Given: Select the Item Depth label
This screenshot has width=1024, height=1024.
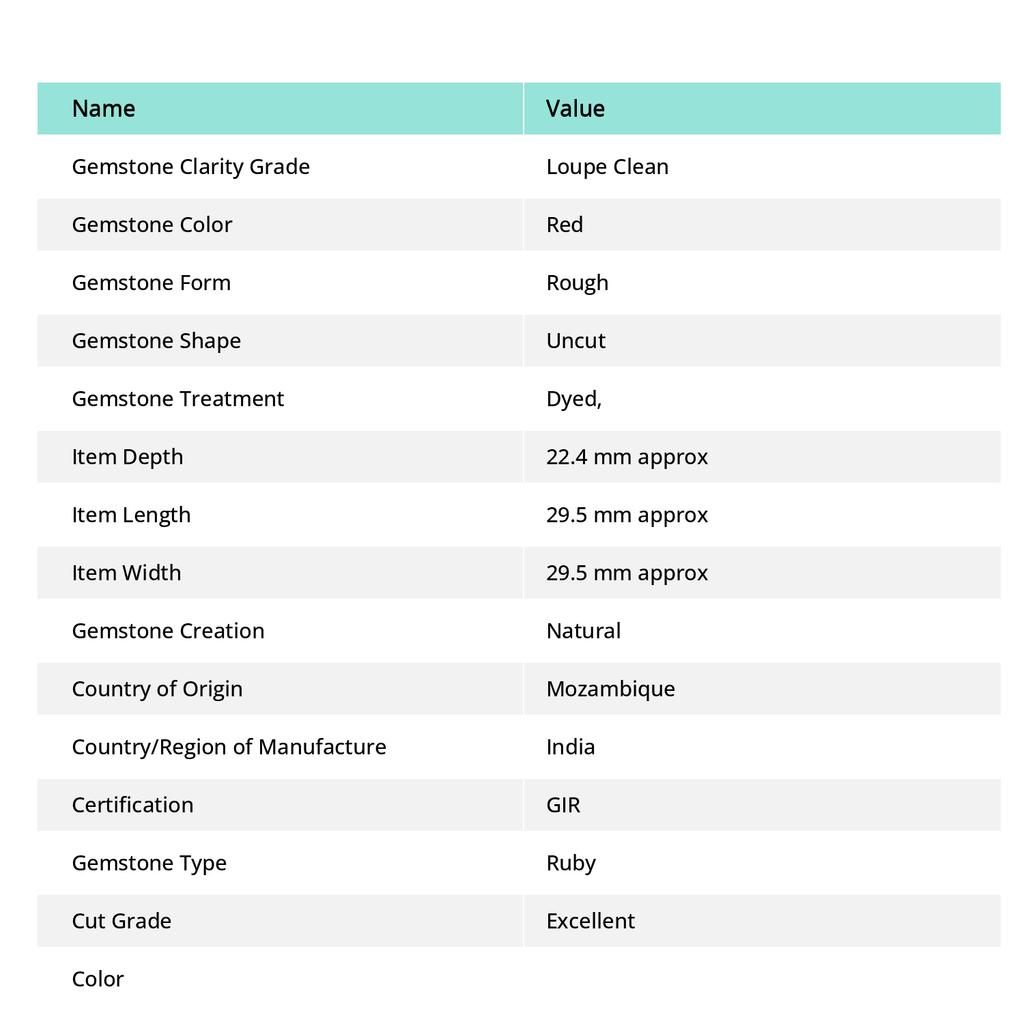Looking at the screenshot, I should click(x=127, y=457).
